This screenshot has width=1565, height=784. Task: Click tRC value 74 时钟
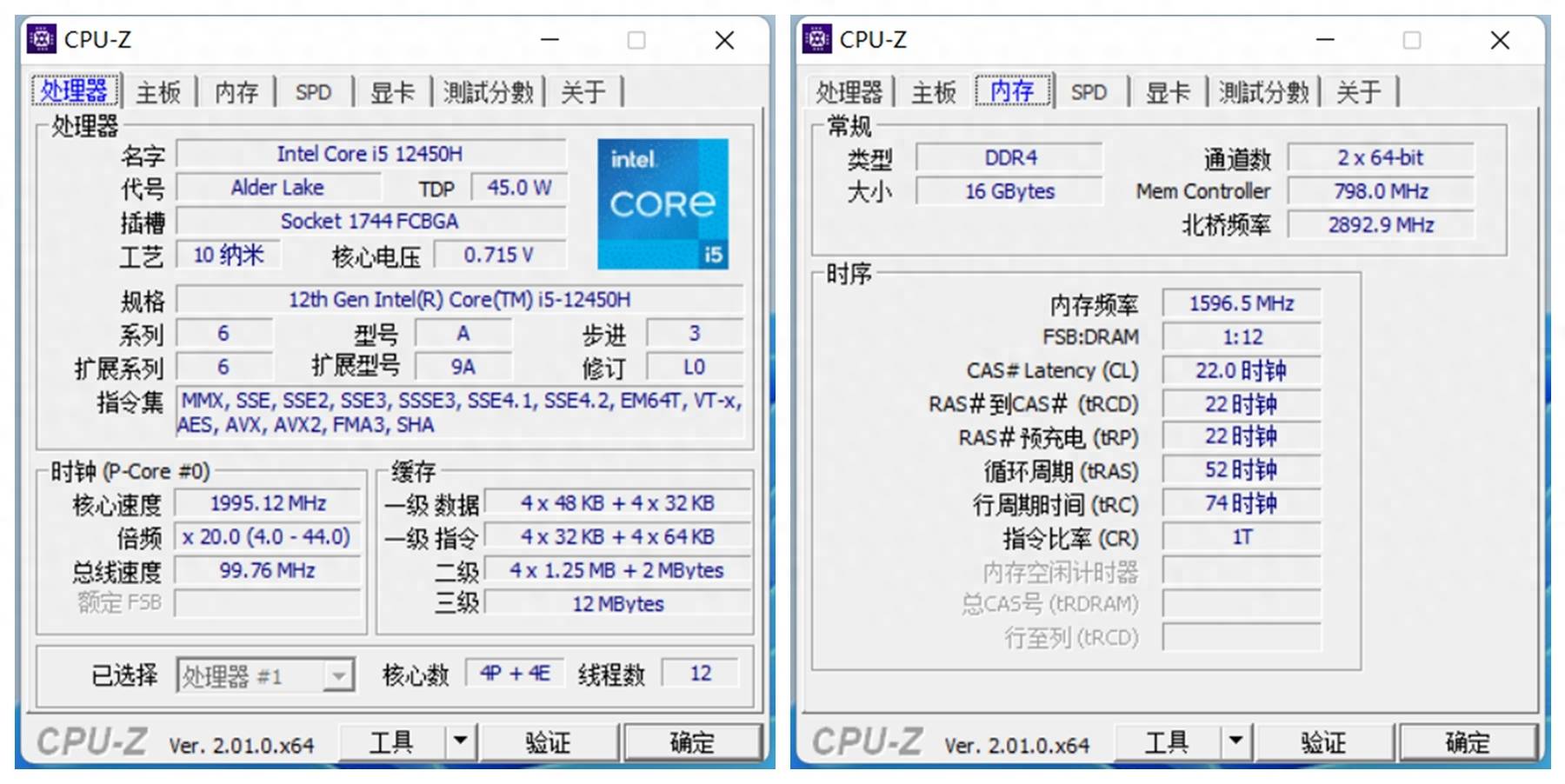click(1242, 503)
